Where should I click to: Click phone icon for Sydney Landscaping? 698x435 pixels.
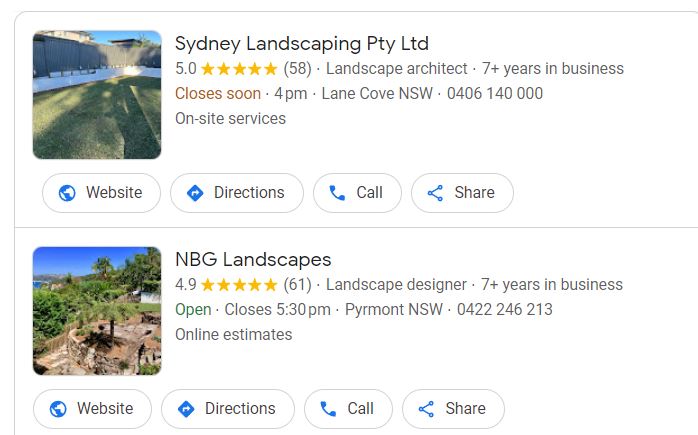tap(338, 193)
